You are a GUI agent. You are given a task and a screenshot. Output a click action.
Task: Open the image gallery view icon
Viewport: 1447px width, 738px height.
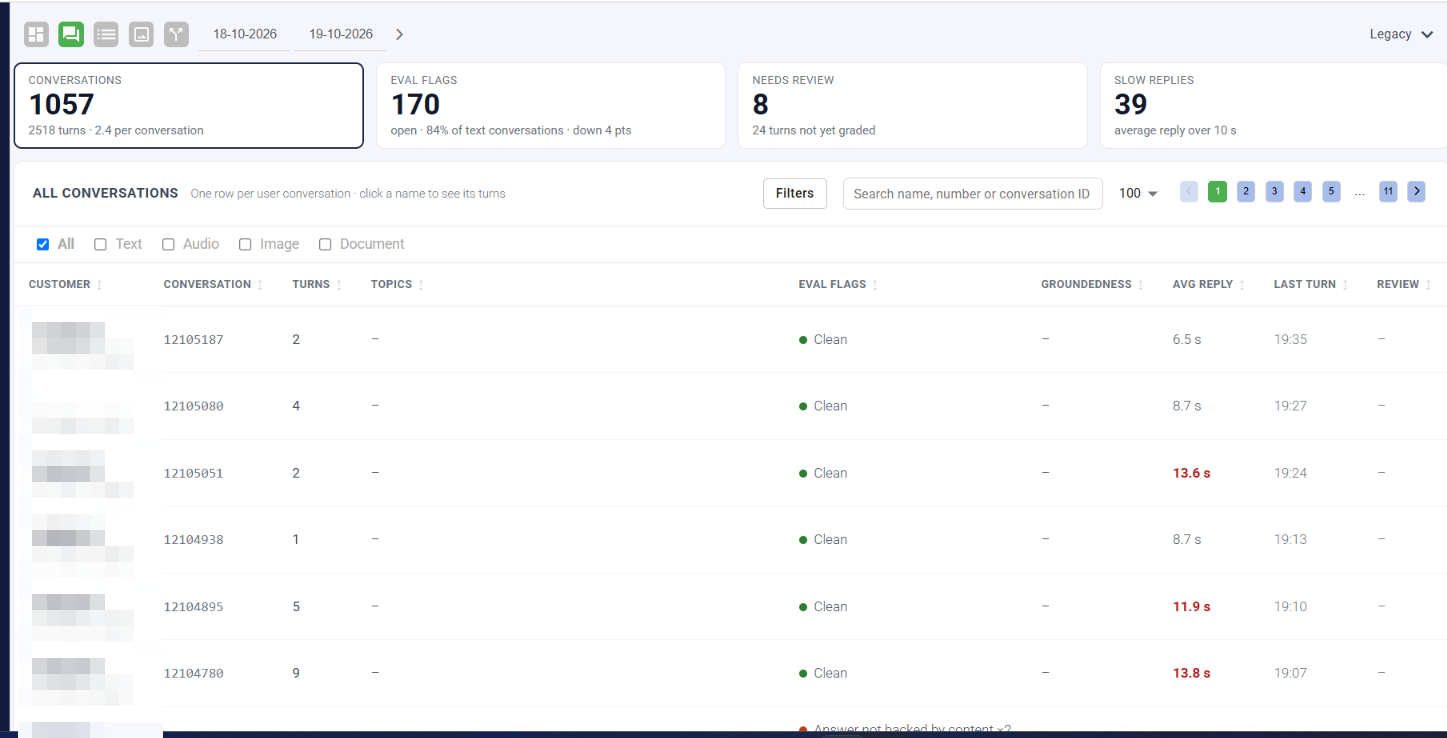click(x=141, y=34)
